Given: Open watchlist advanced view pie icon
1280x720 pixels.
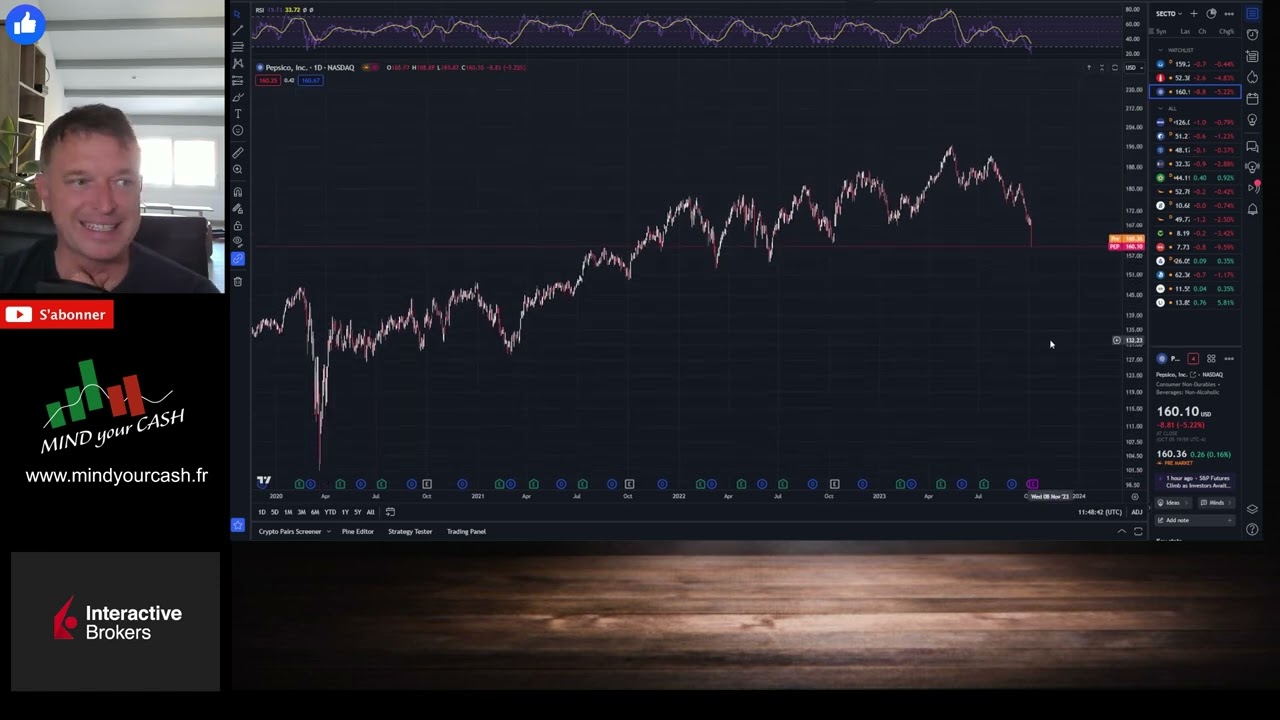Looking at the screenshot, I should coord(1211,14).
